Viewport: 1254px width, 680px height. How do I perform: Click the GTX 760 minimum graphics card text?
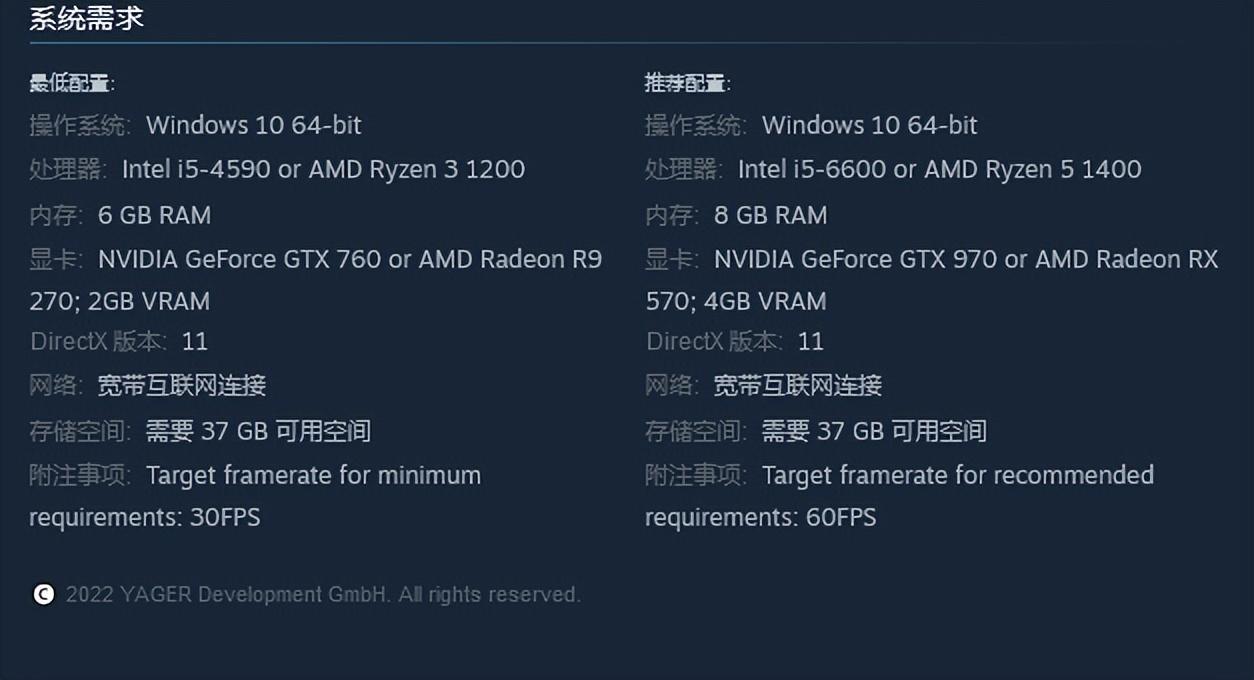pyautogui.click(x=332, y=259)
